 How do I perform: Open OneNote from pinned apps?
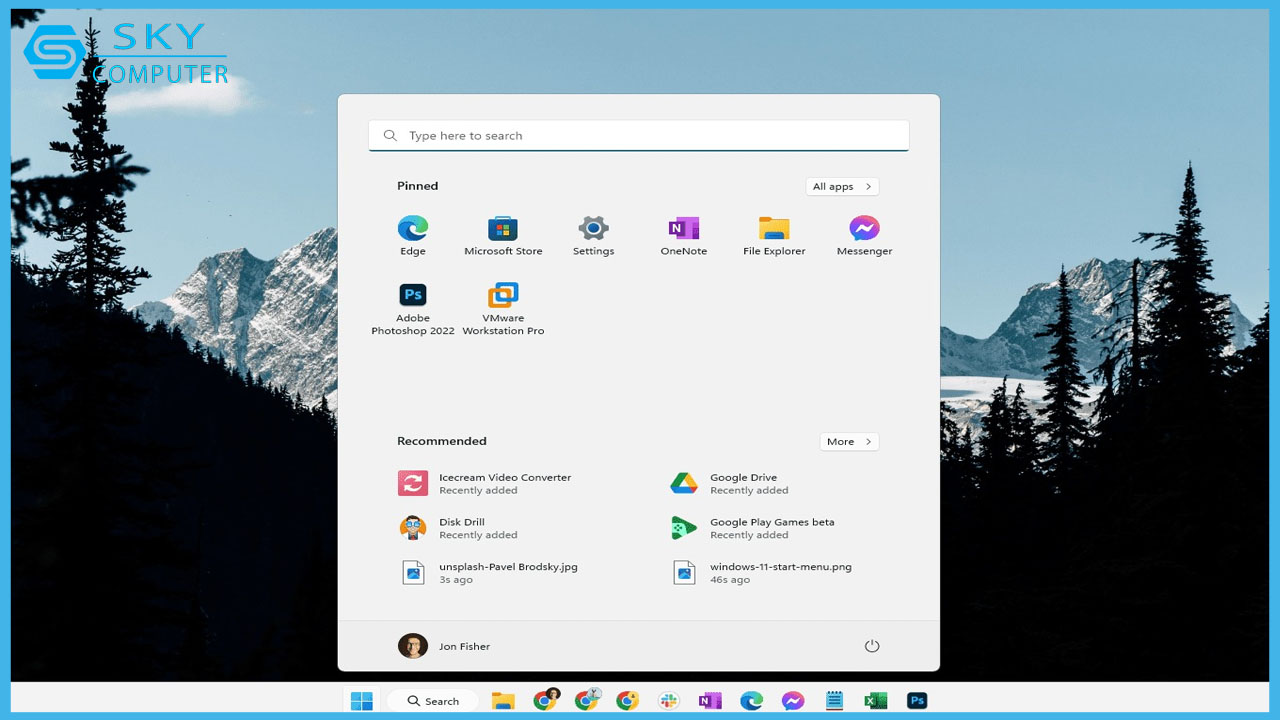[x=684, y=230]
